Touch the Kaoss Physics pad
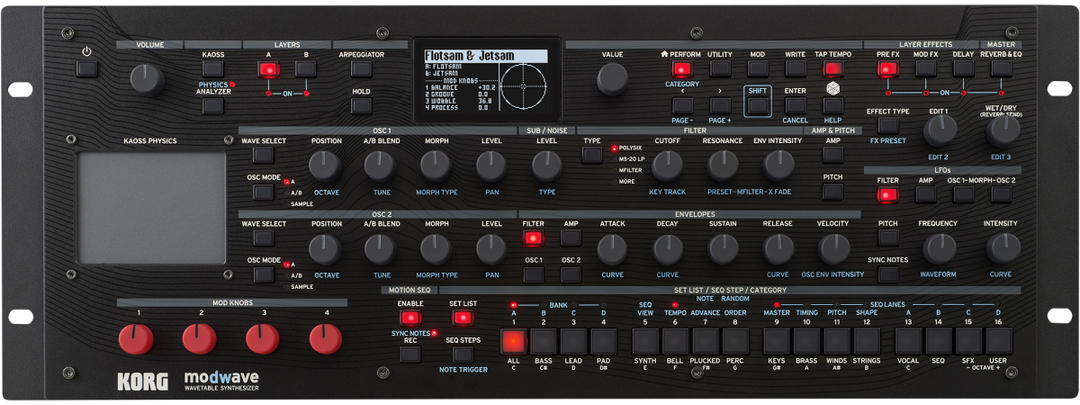The width and height of the screenshot is (1080, 405). pyautogui.click(x=152, y=208)
